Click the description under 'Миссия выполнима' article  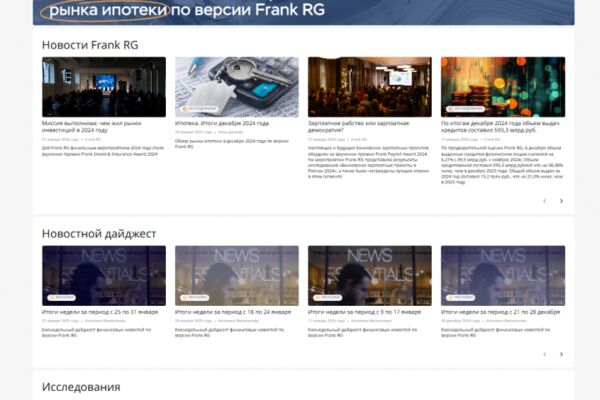[103, 151]
